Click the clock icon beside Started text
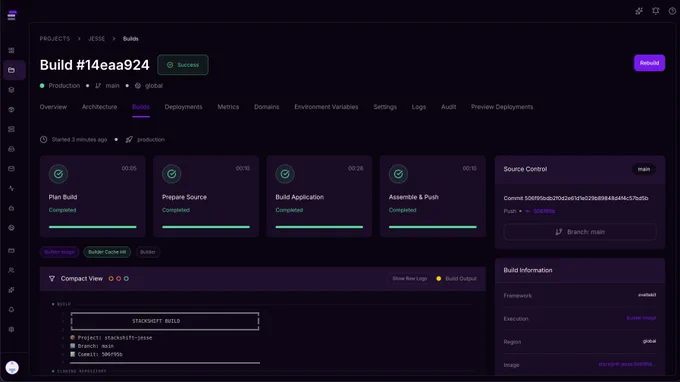The width and height of the screenshot is (680, 382). coord(43,140)
